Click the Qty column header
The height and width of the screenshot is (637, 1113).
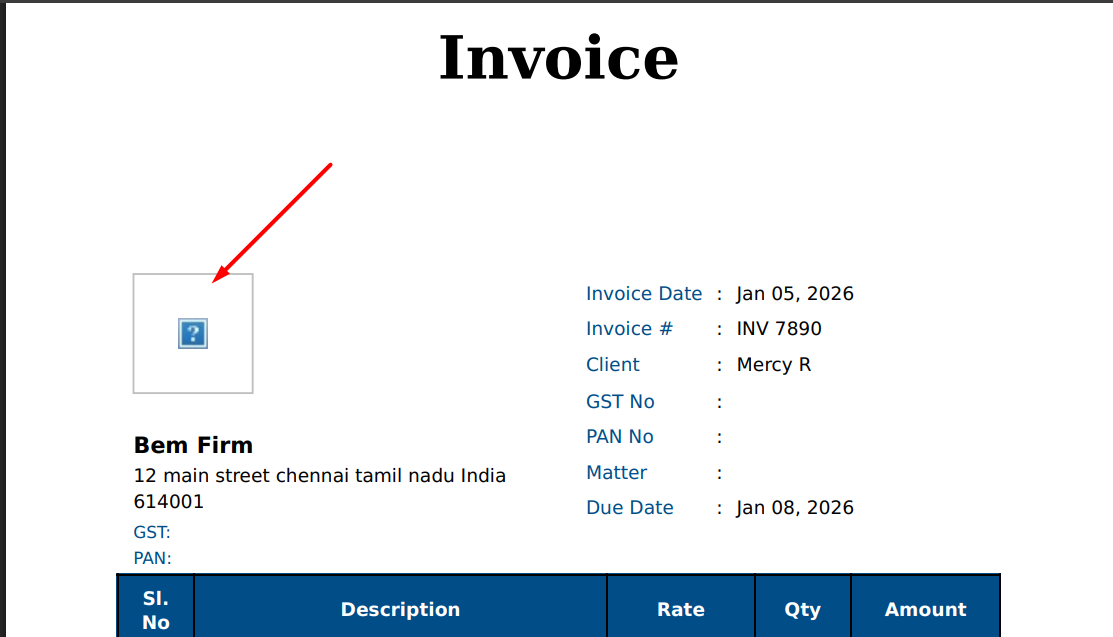802,609
